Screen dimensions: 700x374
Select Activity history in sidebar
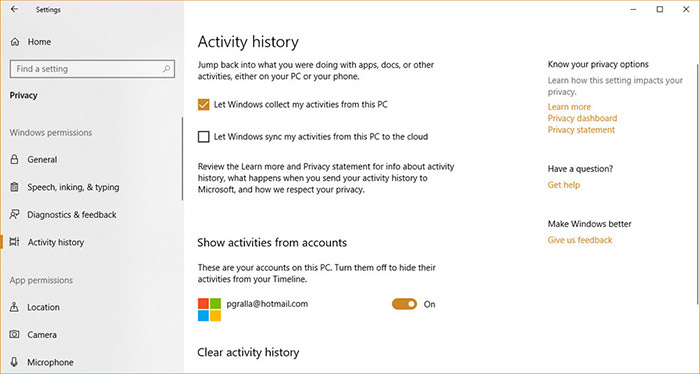56,242
